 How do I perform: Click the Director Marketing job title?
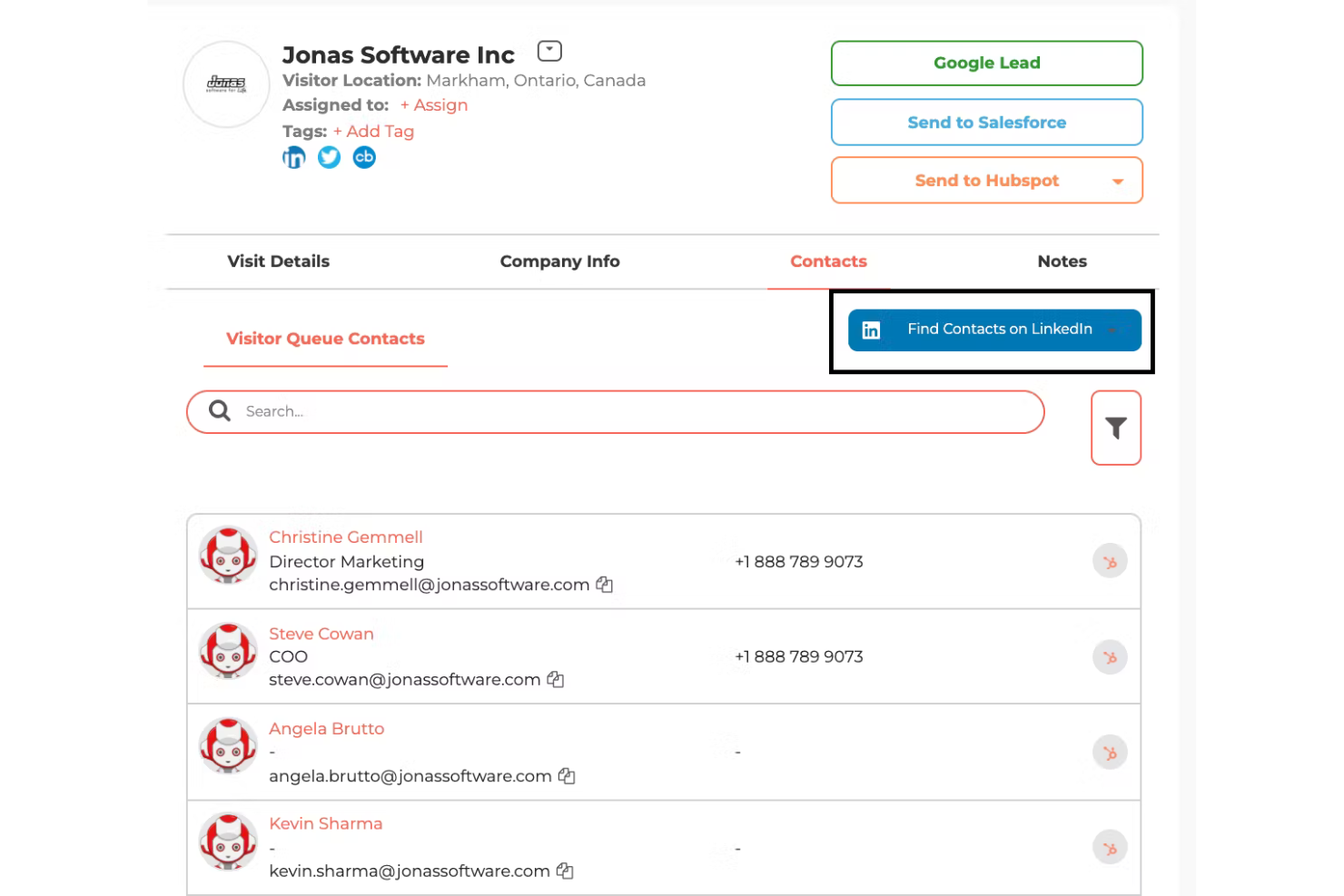coord(347,562)
